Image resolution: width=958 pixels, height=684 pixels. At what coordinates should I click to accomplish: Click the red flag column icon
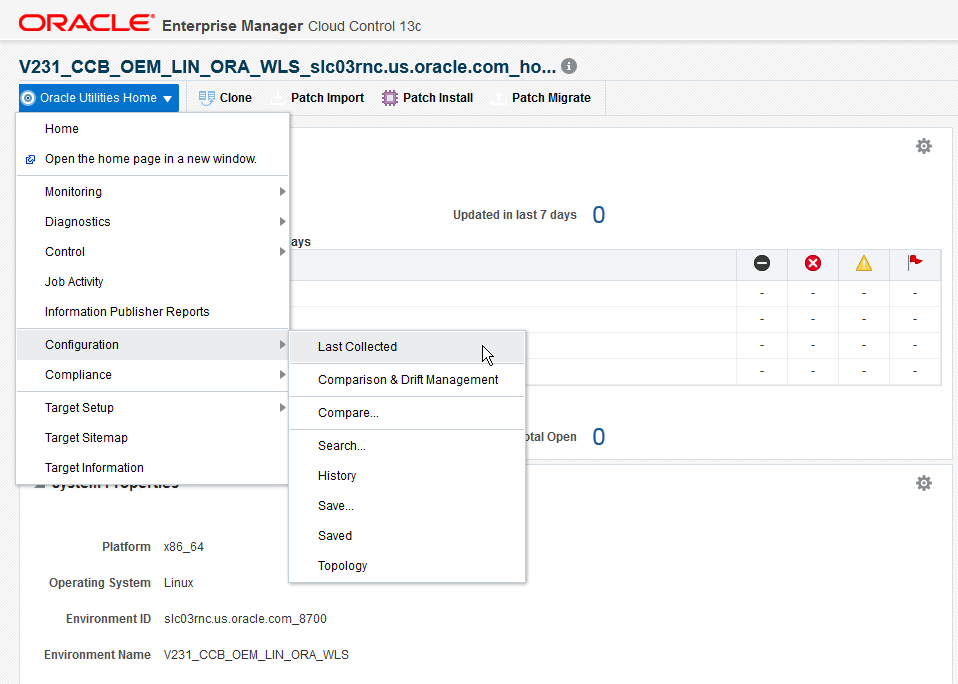point(915,263)
